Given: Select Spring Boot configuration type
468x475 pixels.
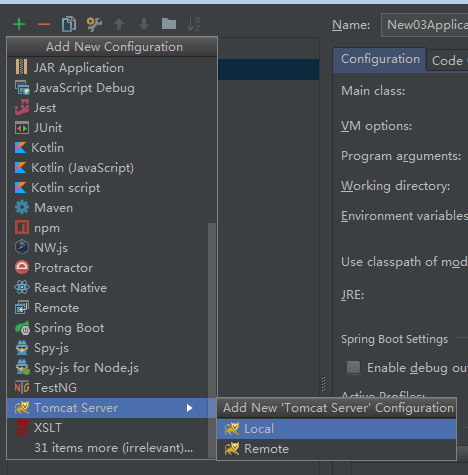Looking at the screenshot, I should click(x=108, y=328).
